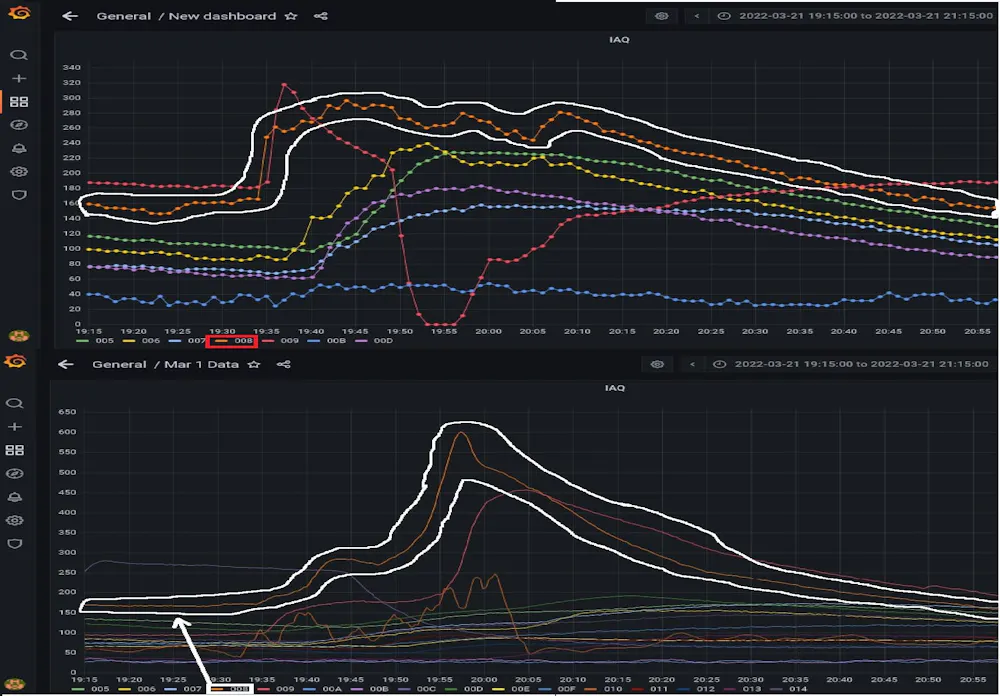Open dashboard settings gear on the top toolbar
The width and height of the screenshot is (1000, 696).
tap(661, 16)
